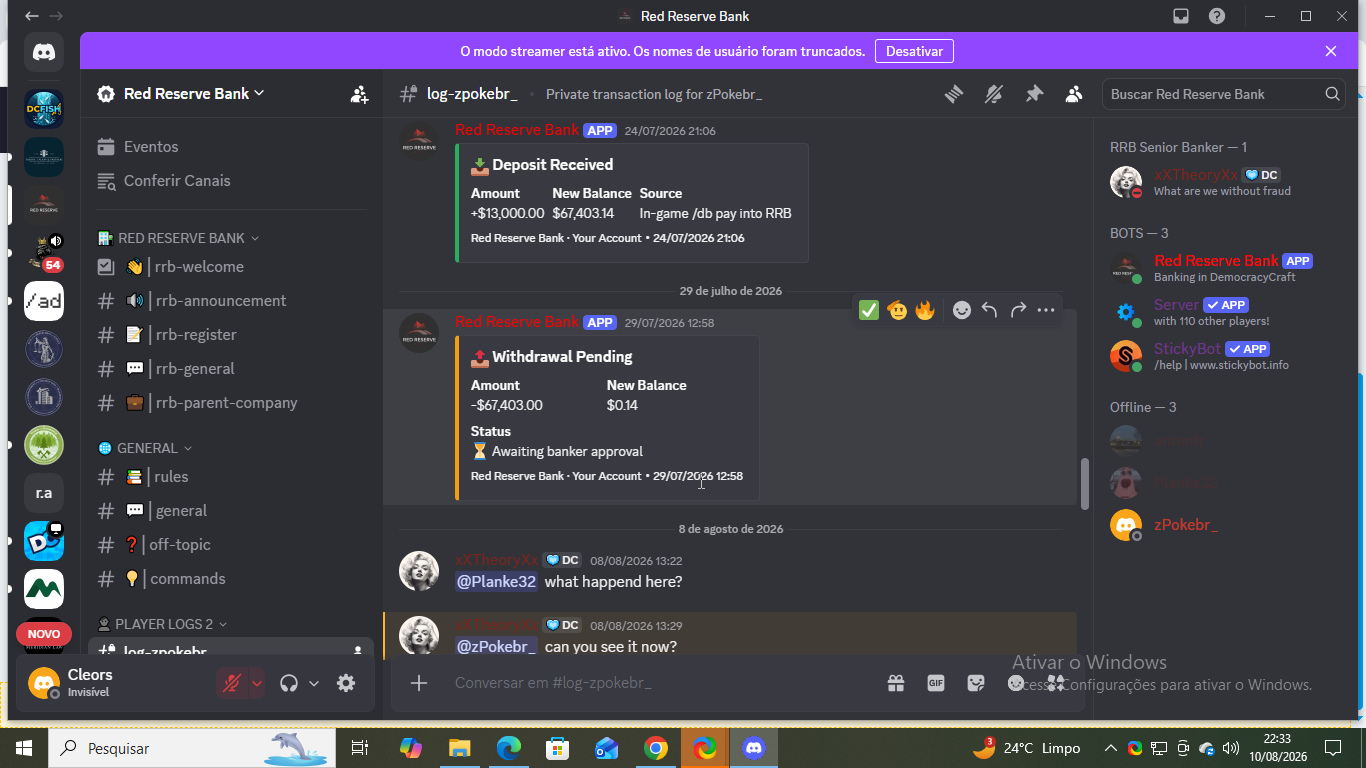The image size is (1366, 768).
Task: Open Microsoft Edge from taskbar
Action: [x=509, y=747]
